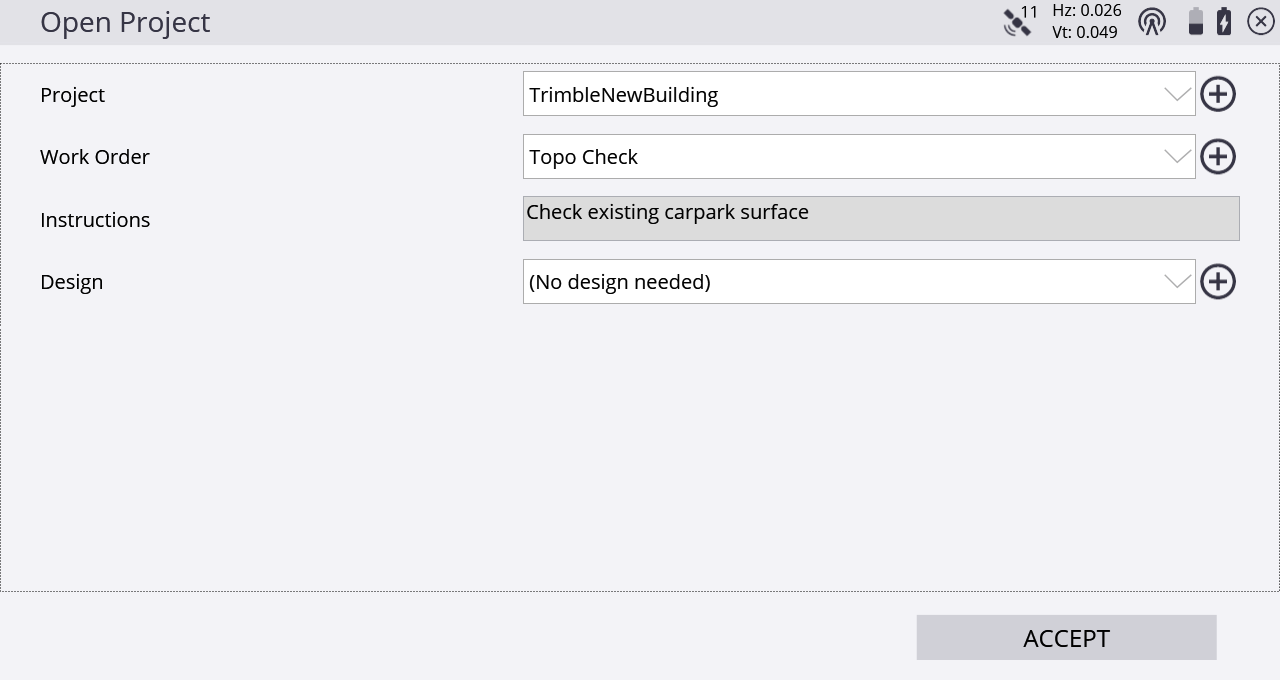The image size is (1280, 680).
Task: Click the Instructions label
Action: (x=95, y=220)
